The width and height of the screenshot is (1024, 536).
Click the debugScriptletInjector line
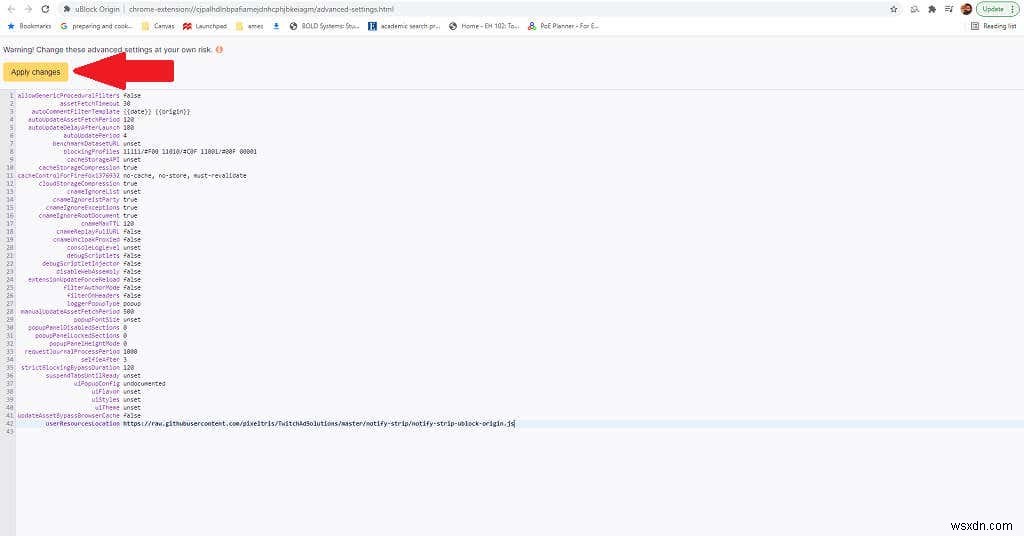click(x=91, y=264)
